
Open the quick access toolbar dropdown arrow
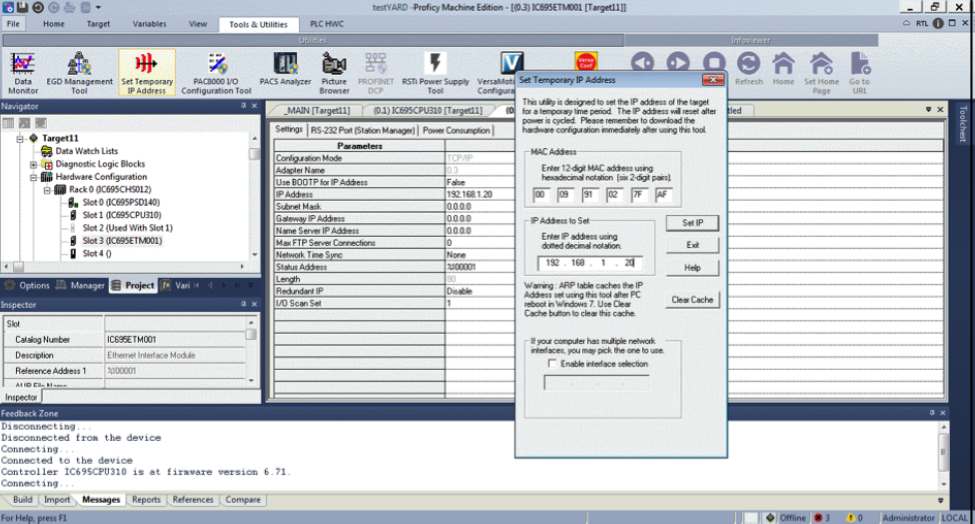(x=98, y=7)
